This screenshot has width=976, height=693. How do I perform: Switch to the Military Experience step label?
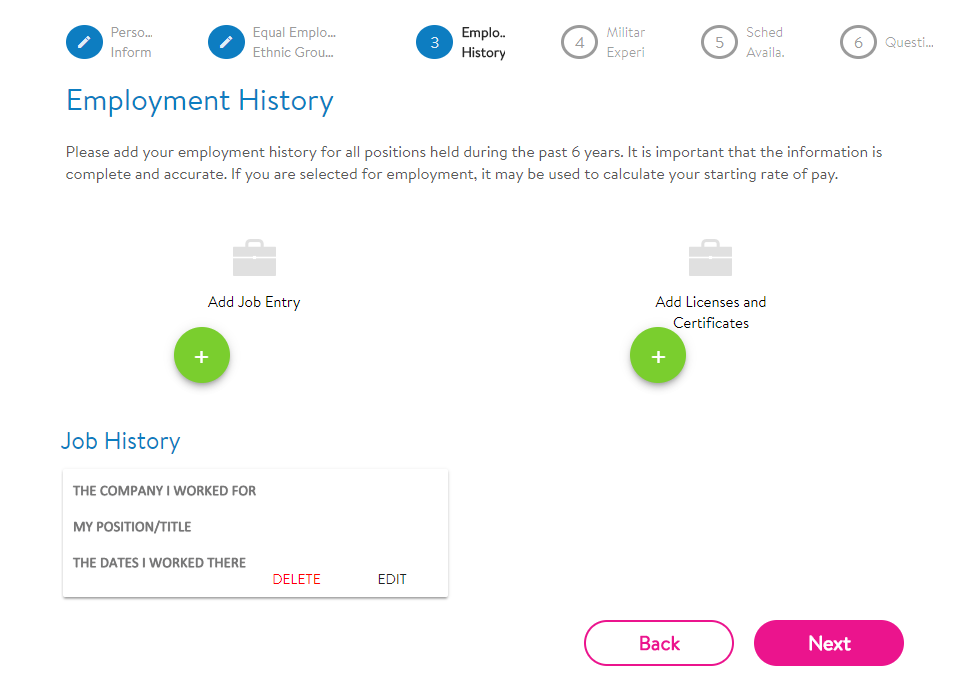626,42
